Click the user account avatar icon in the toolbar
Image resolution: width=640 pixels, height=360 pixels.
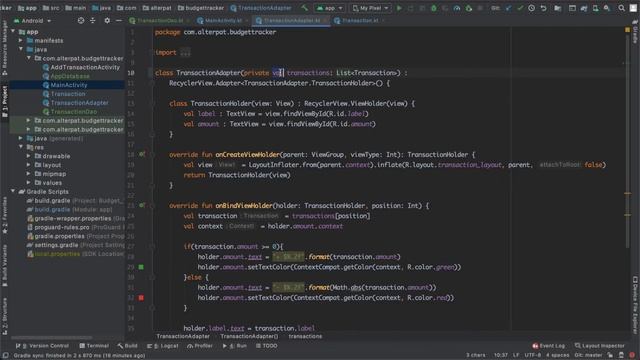point(633,8)
